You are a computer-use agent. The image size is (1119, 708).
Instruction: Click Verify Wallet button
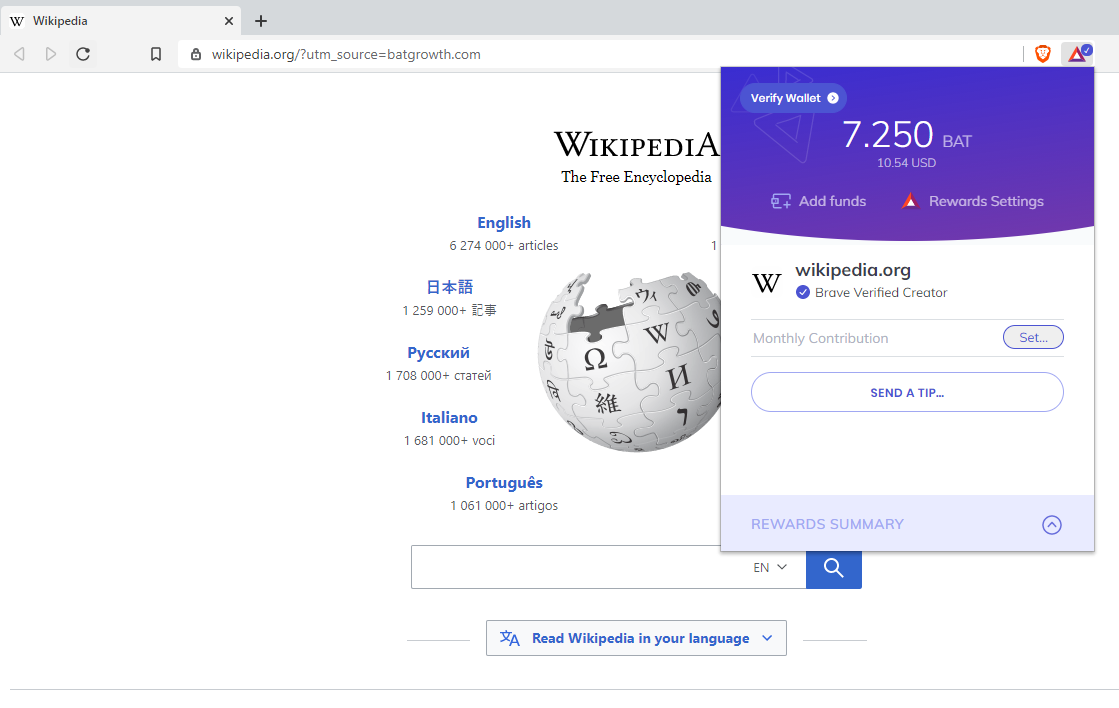click(794, 98)
